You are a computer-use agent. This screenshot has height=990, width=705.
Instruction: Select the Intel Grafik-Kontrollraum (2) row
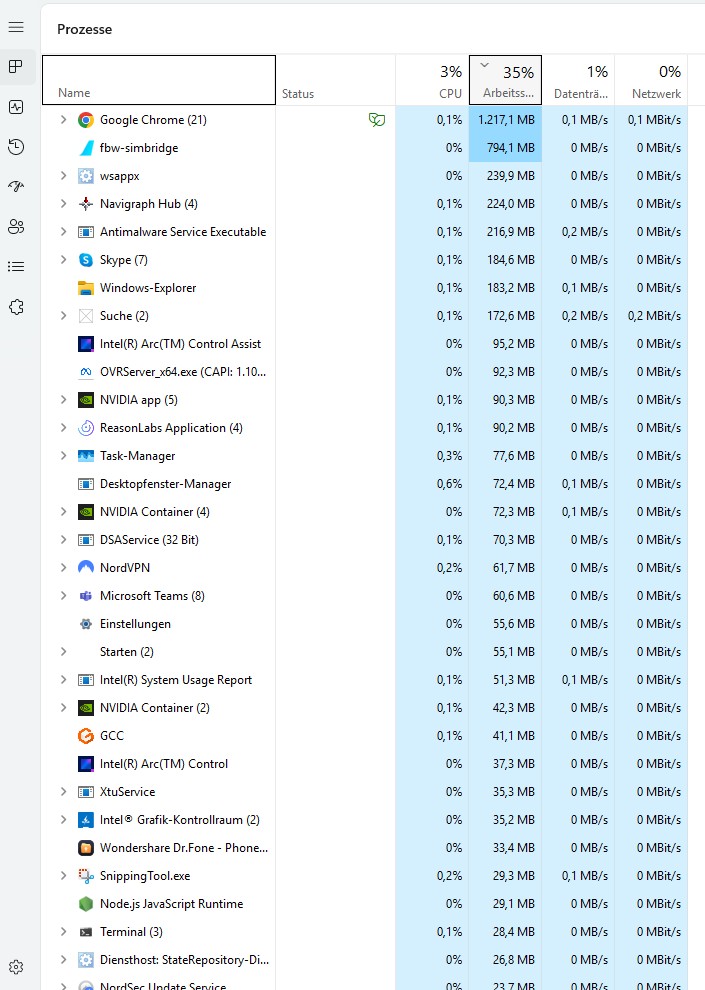365,820
